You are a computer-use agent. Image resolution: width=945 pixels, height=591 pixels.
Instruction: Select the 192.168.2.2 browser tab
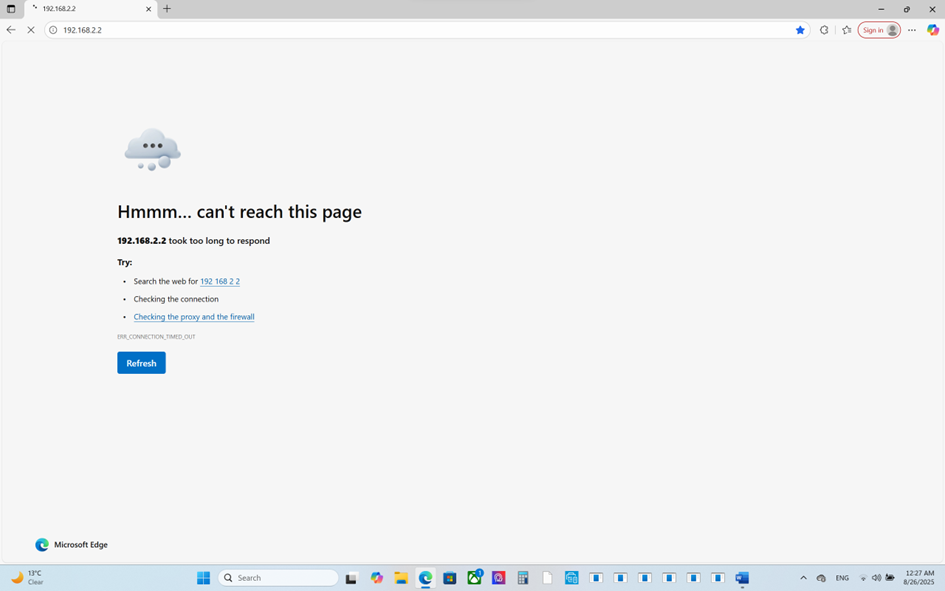pos(90,9)
